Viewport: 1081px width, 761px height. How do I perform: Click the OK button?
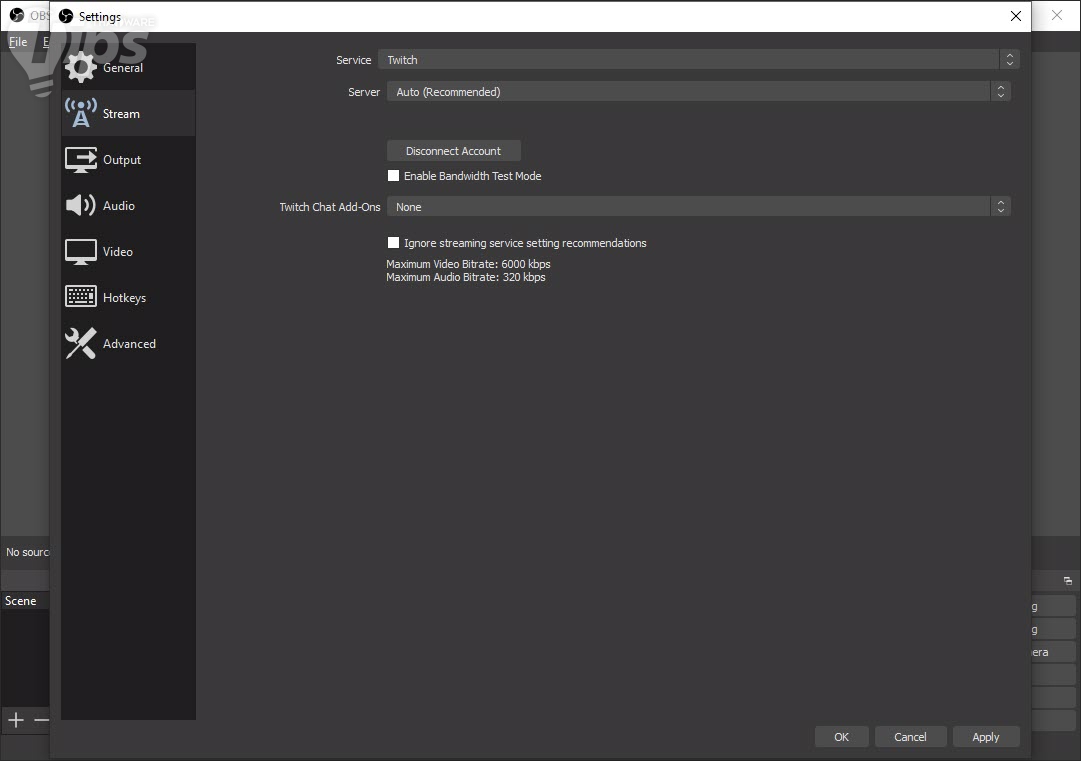coord(841,737)
